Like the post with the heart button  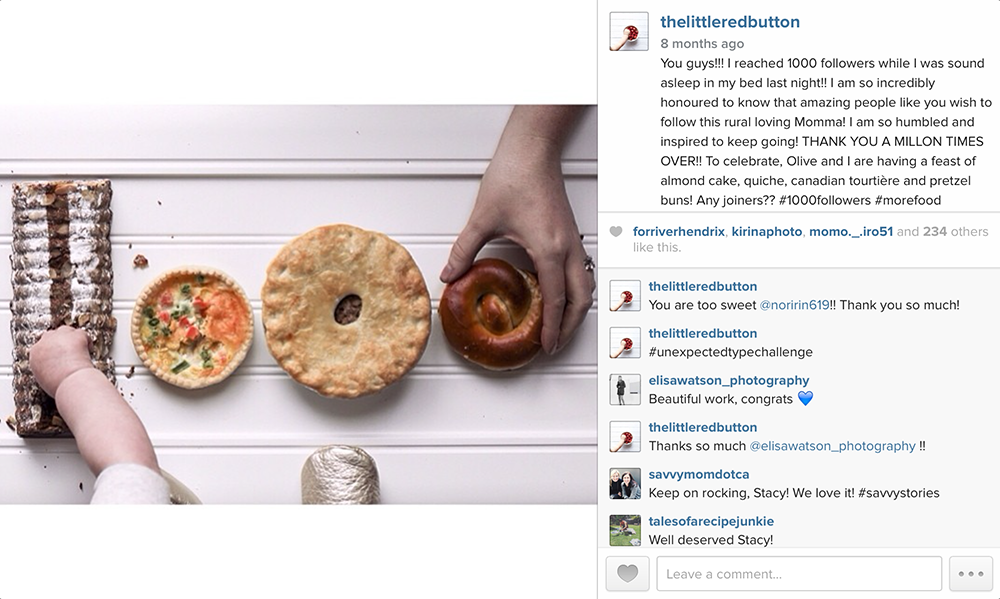[628, 573]
